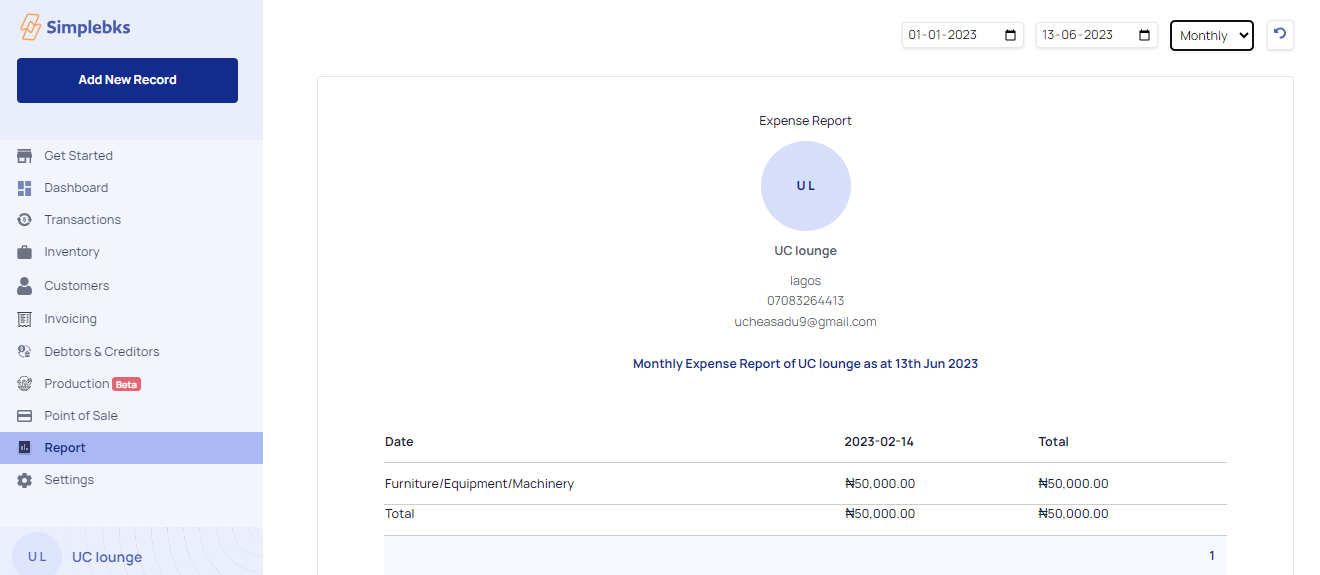
Task: Focus the start date field 01-01-2023
Action: point(962,35)
